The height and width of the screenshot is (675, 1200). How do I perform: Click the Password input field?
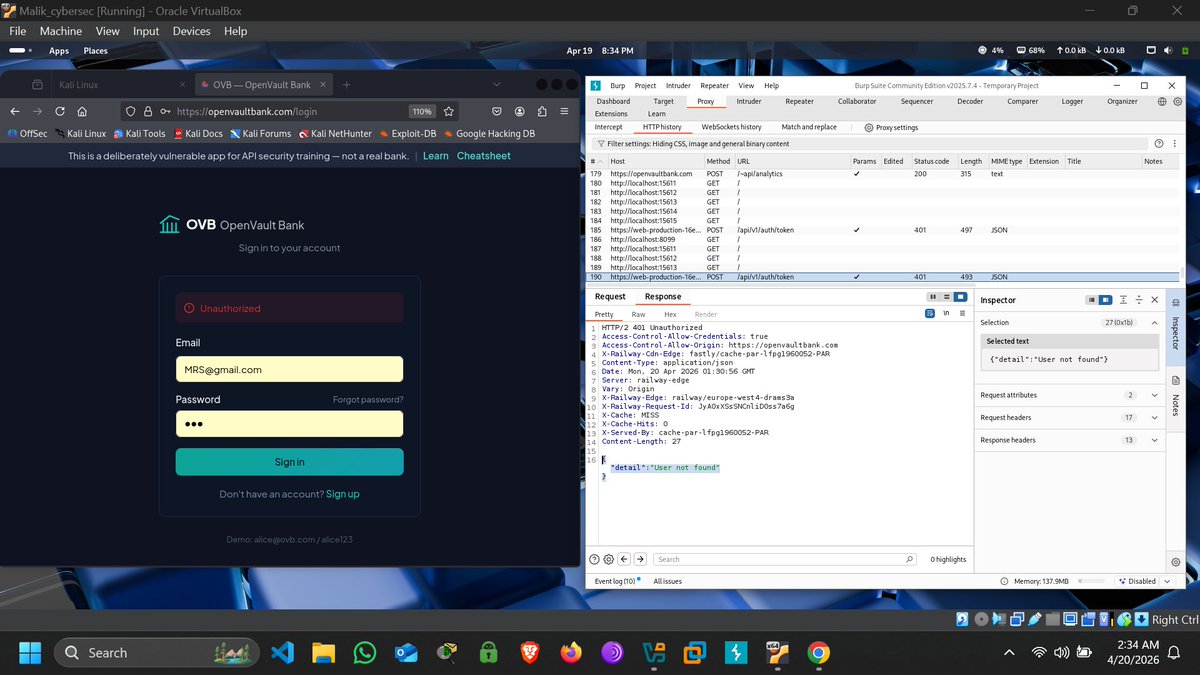point(289,424)
